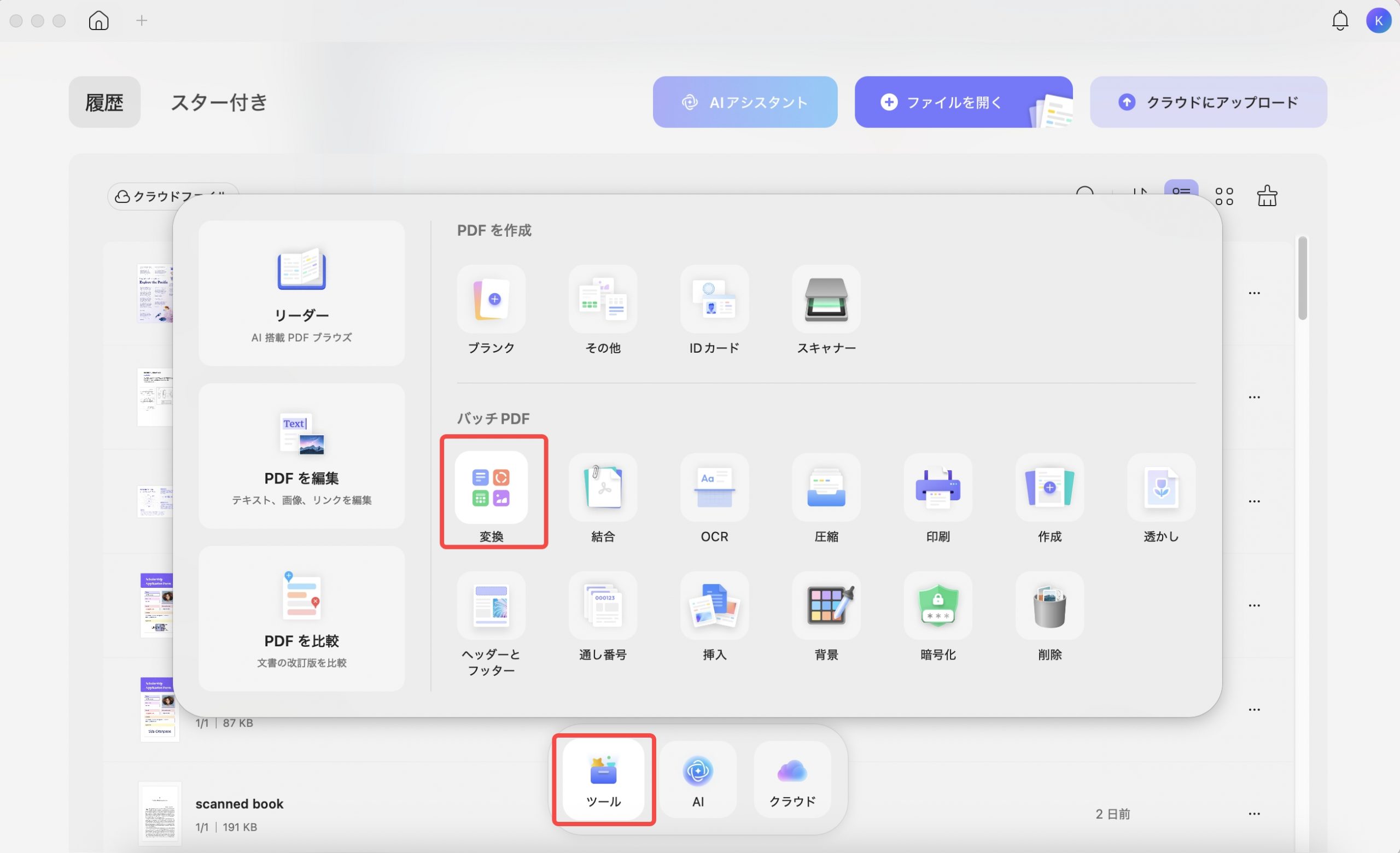1400x853 pixels.
Task: Click the batch 結合 icon
Action: point(603,487)
